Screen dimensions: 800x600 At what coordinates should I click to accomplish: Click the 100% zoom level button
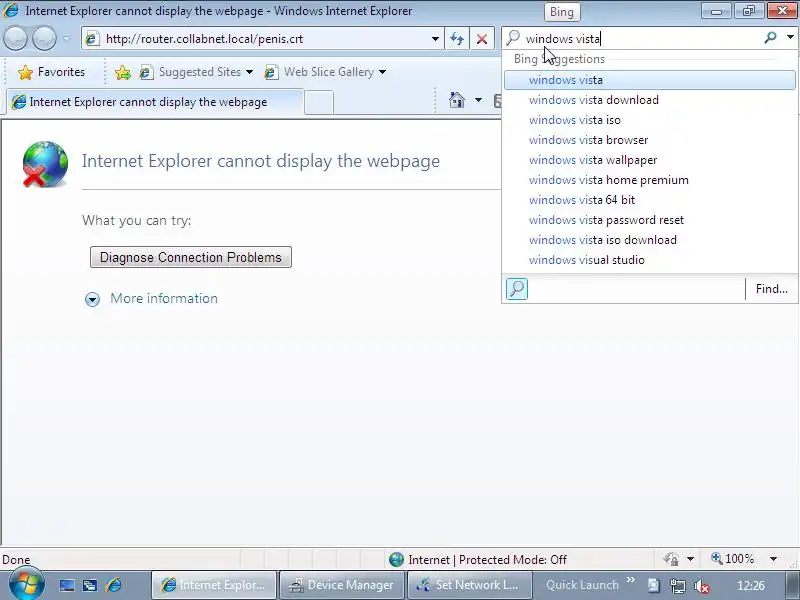(x=733, y=559)
